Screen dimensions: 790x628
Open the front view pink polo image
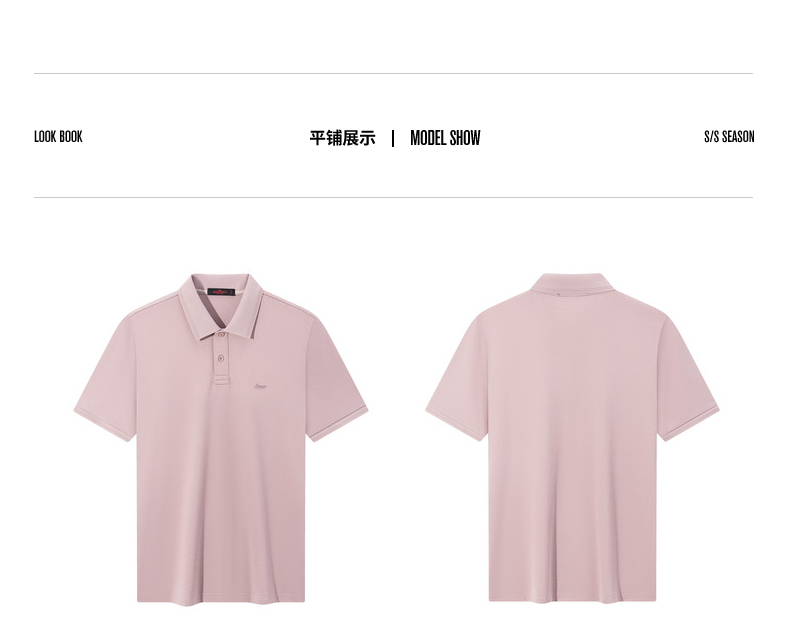click(221, 438)
